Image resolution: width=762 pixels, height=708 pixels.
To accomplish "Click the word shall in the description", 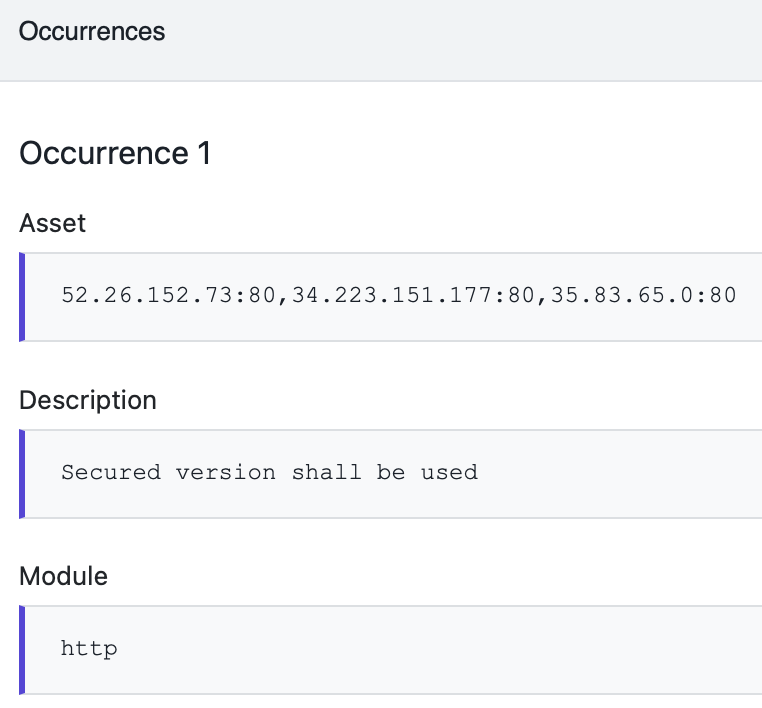I will (327, 472).
